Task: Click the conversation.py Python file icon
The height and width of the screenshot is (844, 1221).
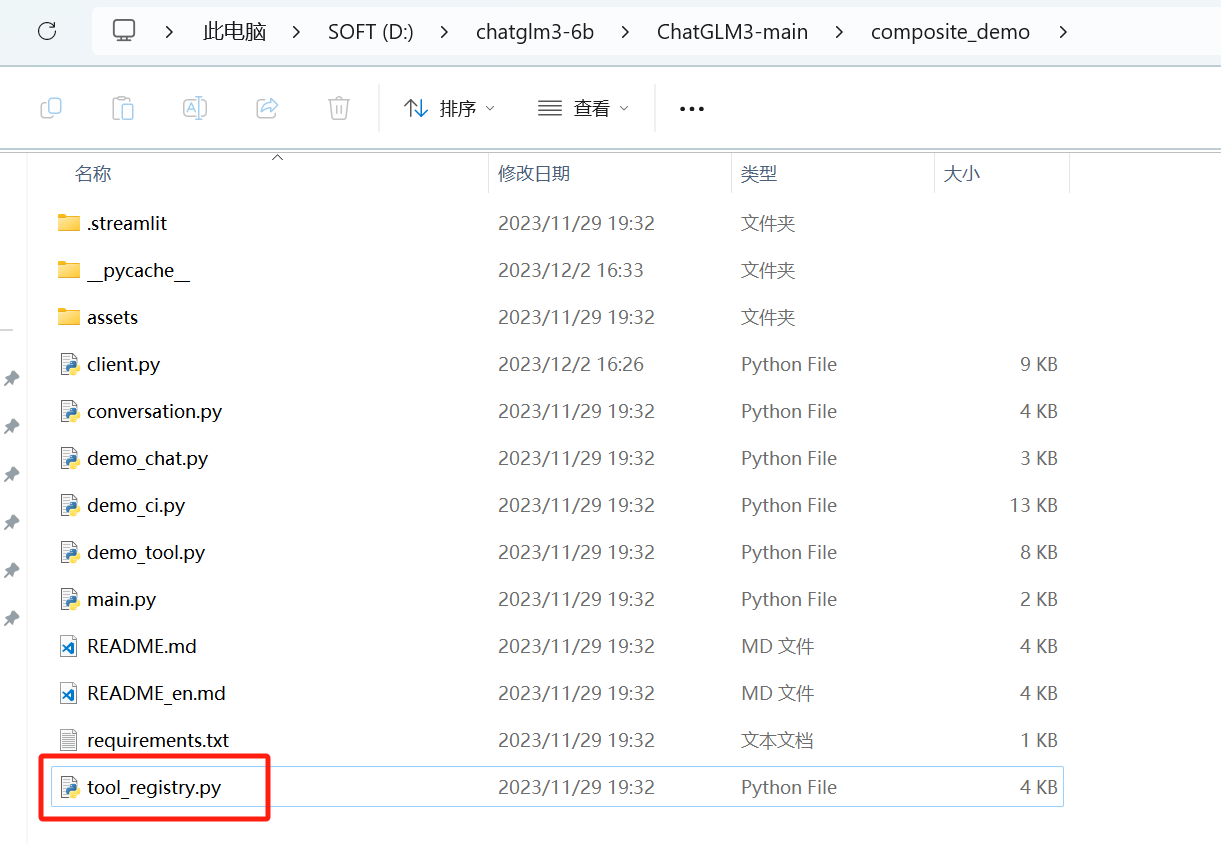Action: (x=69, y=411)
